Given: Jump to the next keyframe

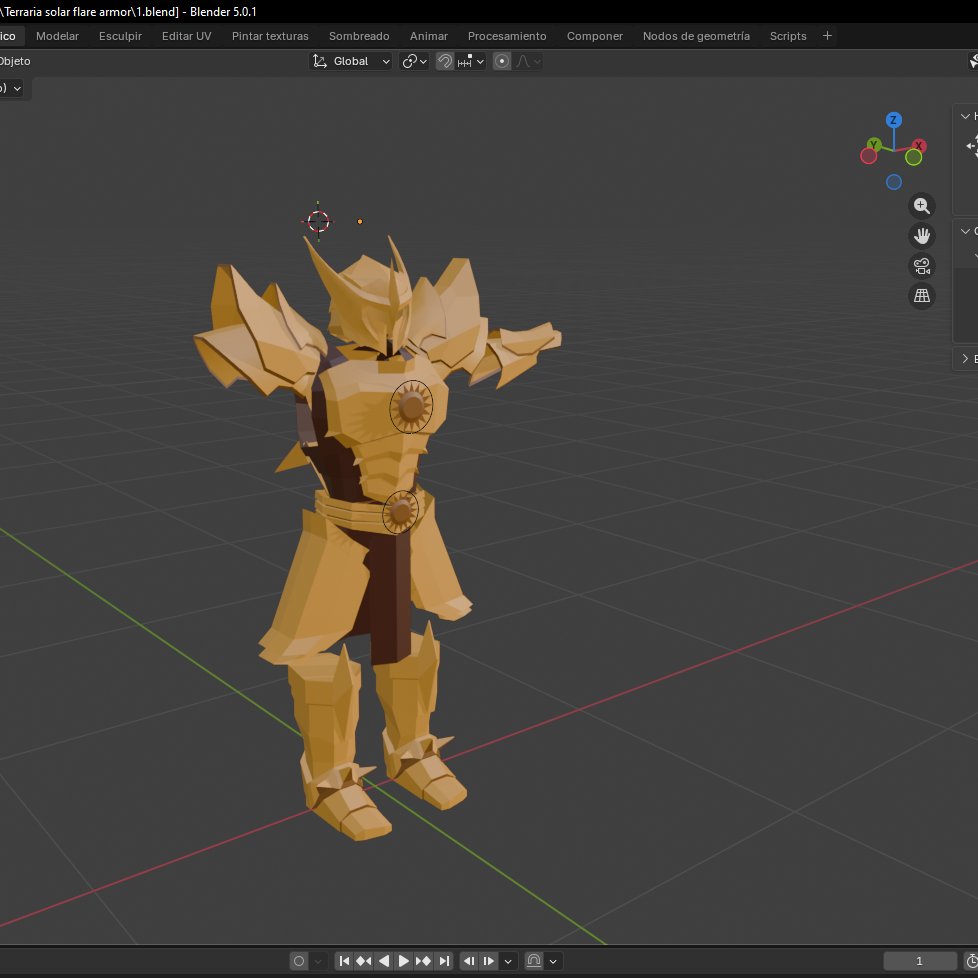Looking at the screenshot, I should pos(424,961).
